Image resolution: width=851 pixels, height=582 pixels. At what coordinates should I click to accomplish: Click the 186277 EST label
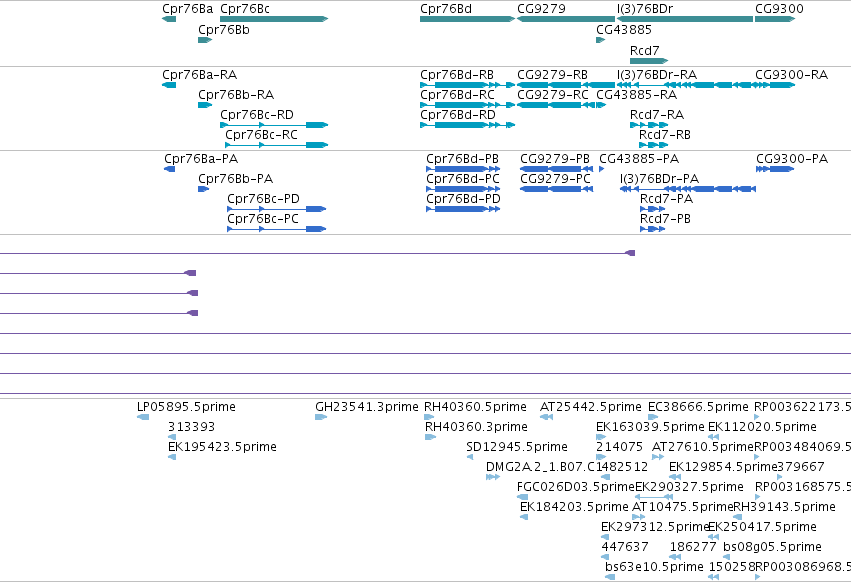coord(693,547)
